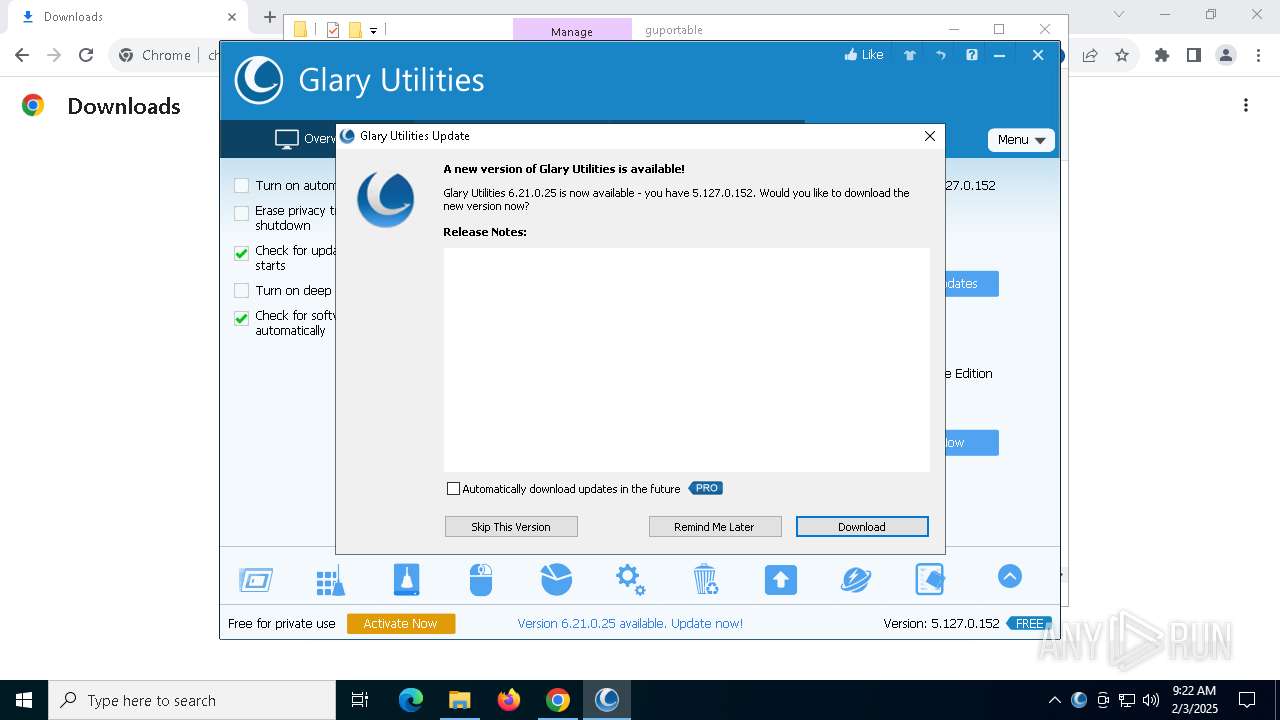Launch the browser assistant planet icon
The height and width of the screenshot is (720, 1280).
click(x=856, y=579)
